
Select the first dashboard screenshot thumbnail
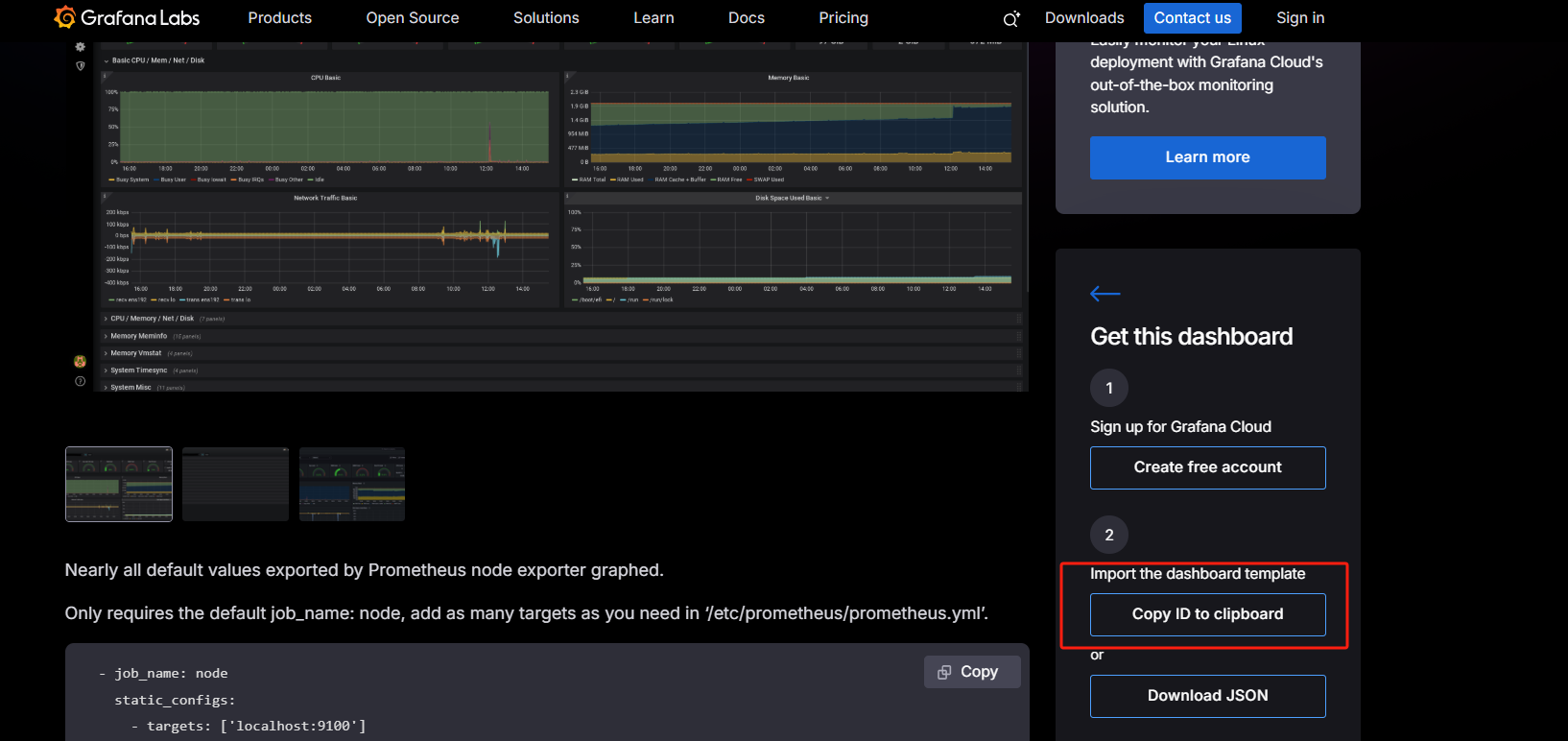pos(119,484)
